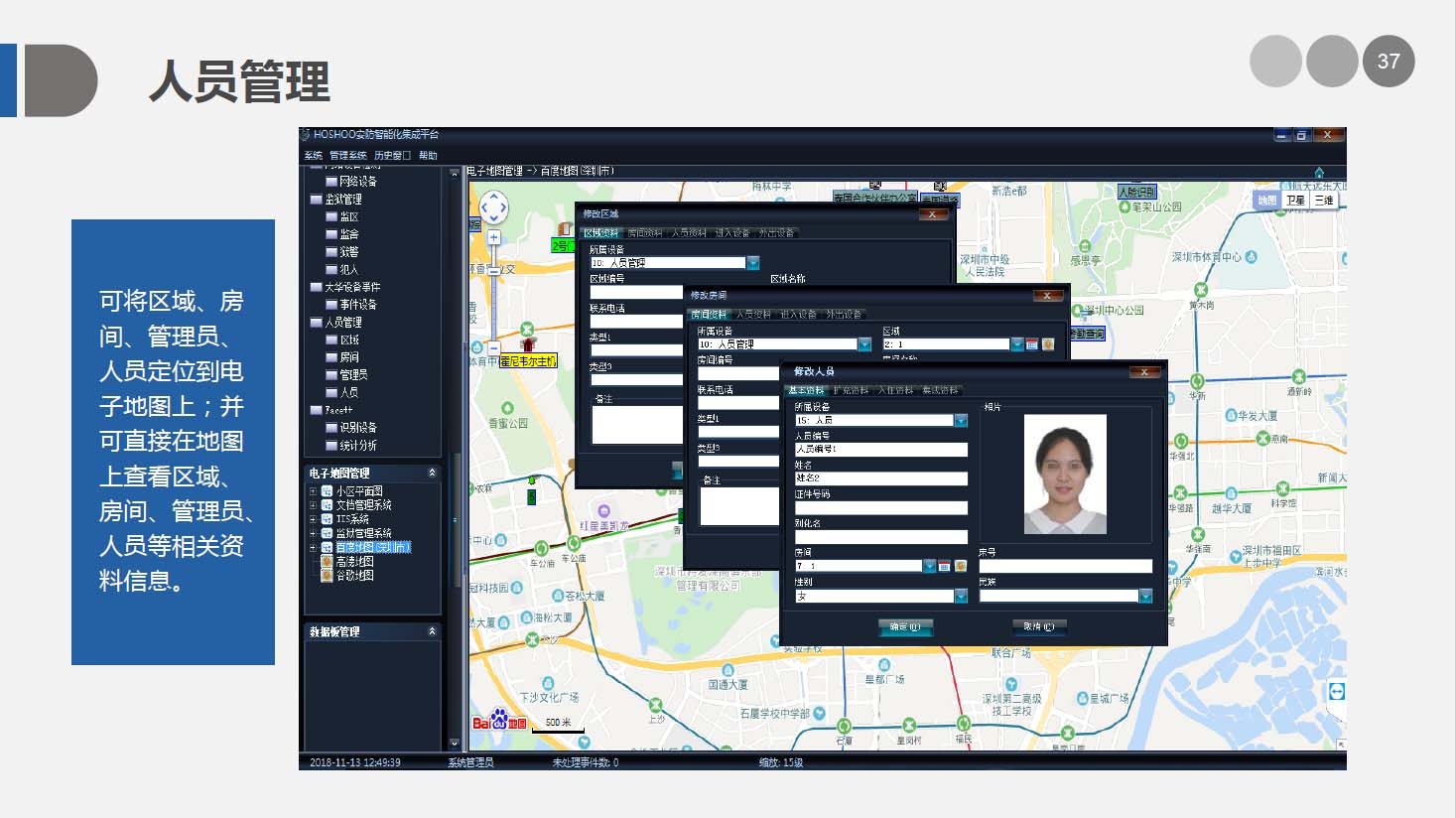Screen dimensions: 1456x818
Task: Click the 确定 confirm button
Action: [x=904, y=626]
